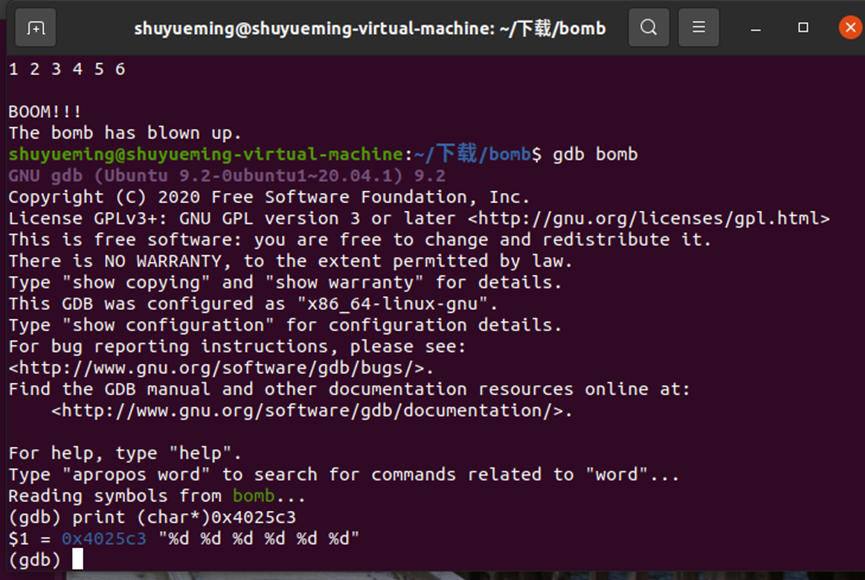Minimize the terminal window
This screenshot has height=580, width=865.
pos(755,28)
